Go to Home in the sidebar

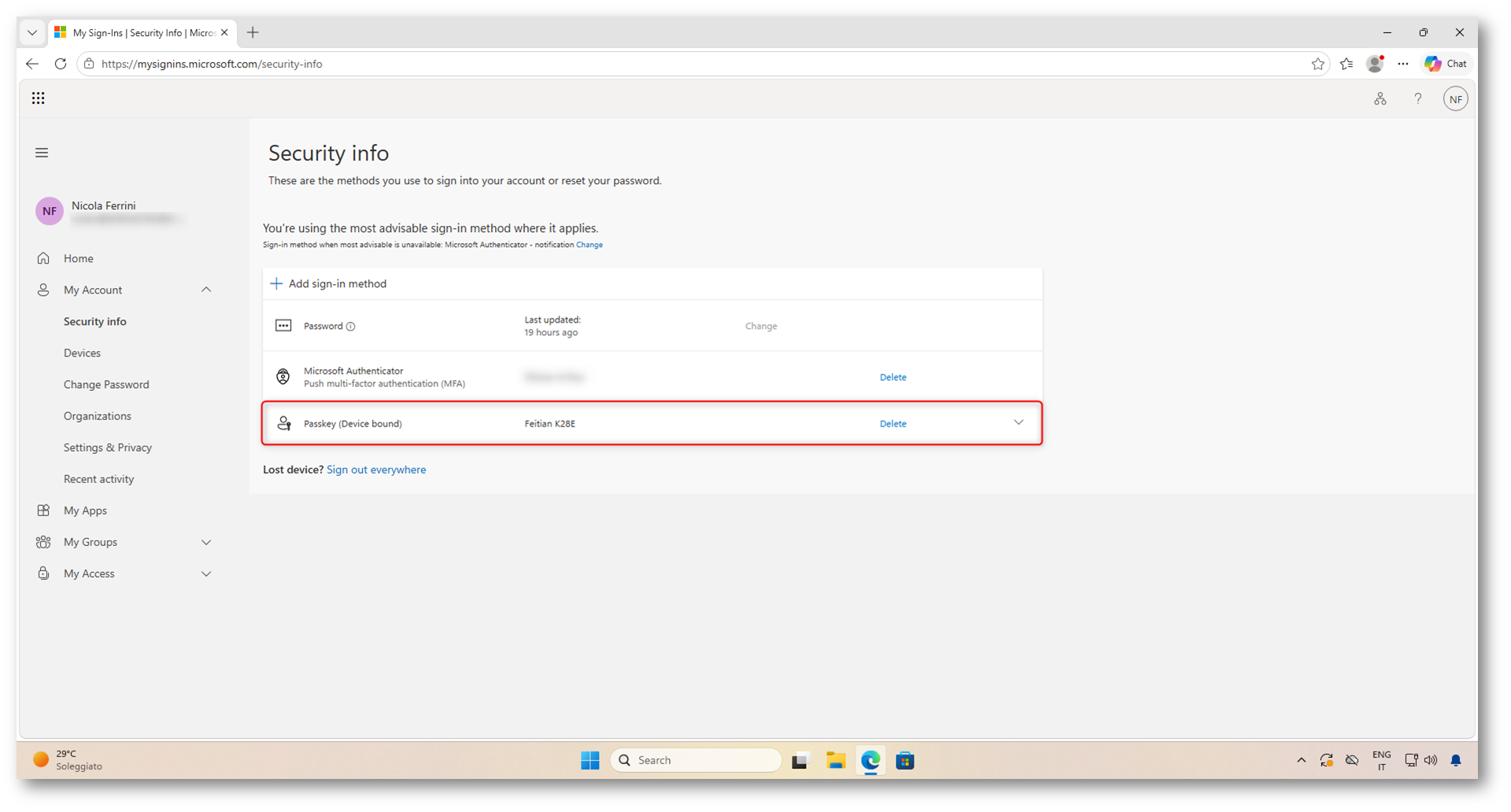(79, 258)
